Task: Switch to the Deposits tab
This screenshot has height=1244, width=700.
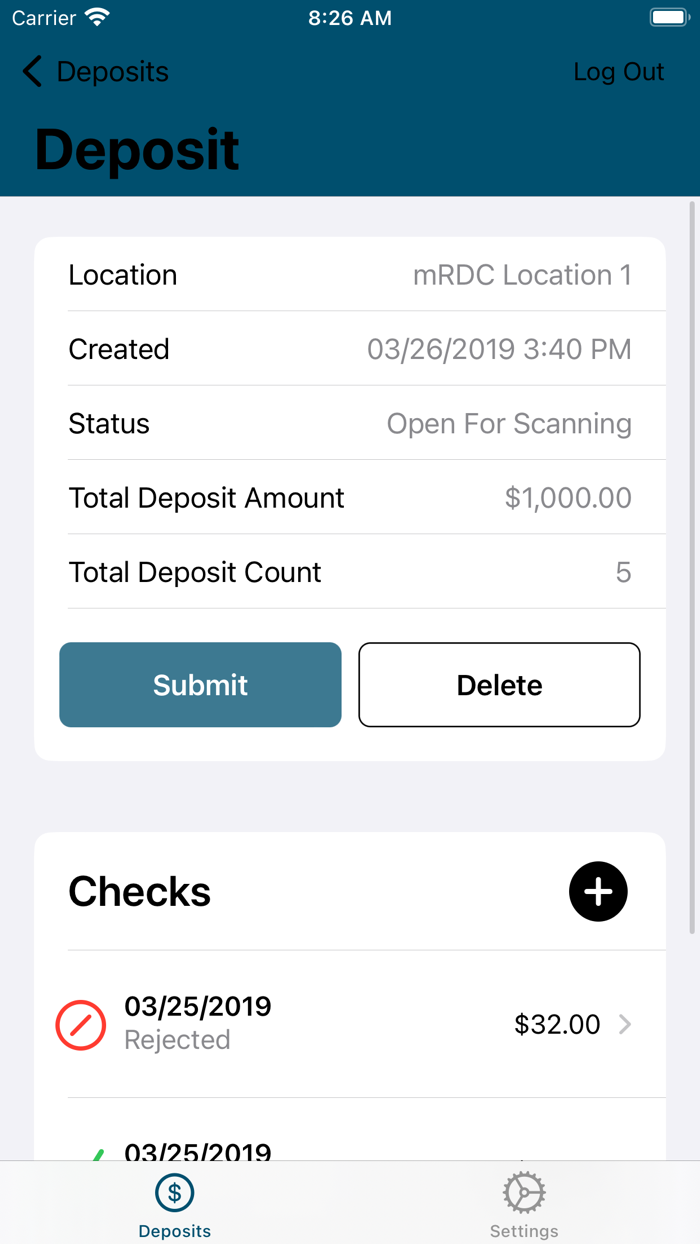Action: [174, 1203]
